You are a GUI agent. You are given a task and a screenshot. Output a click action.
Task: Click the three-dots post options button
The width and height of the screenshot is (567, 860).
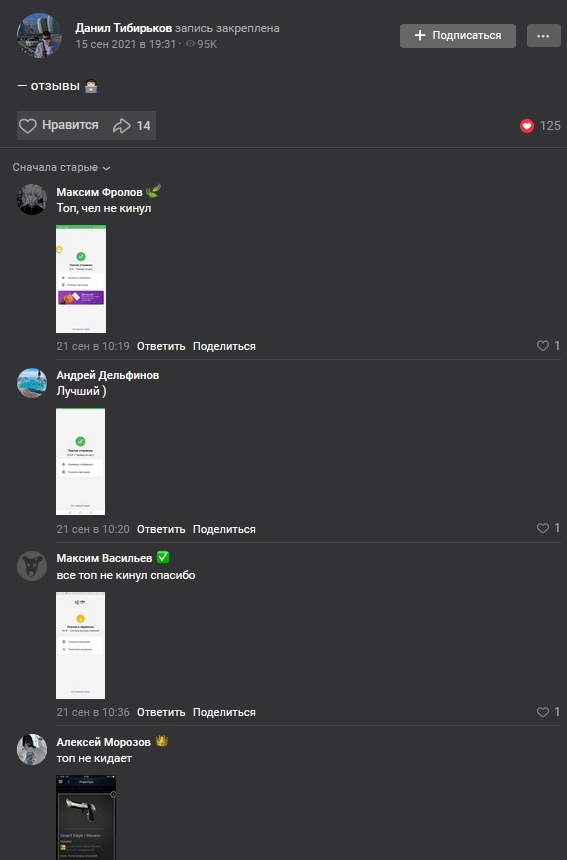[x=543, y=36]
